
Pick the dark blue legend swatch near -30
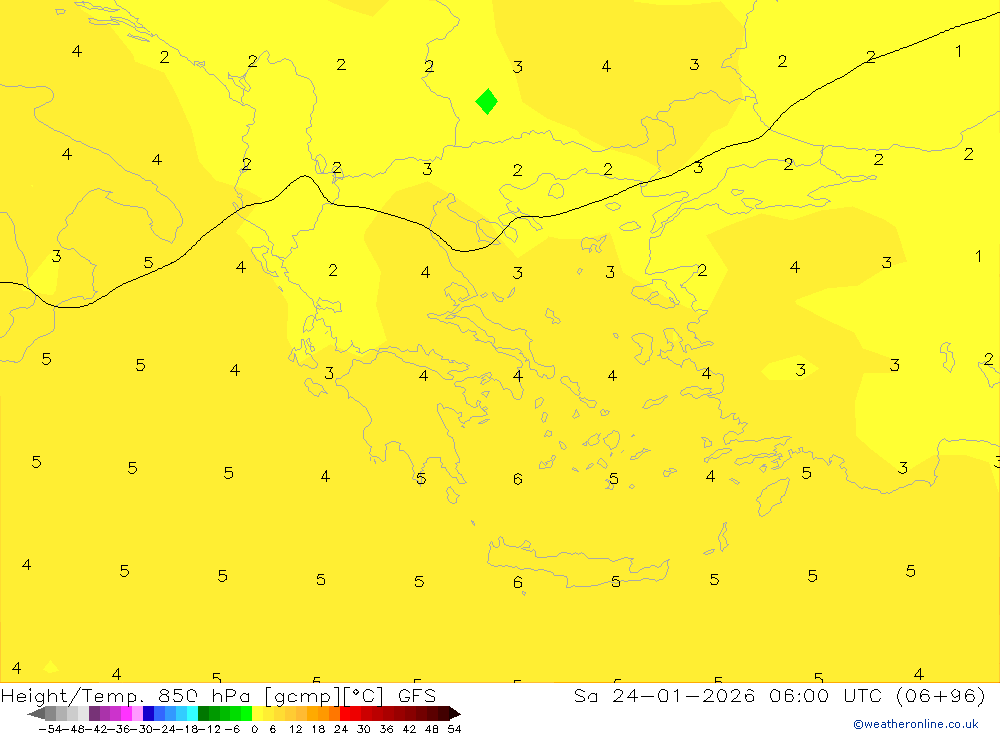(x=148, y=714)
